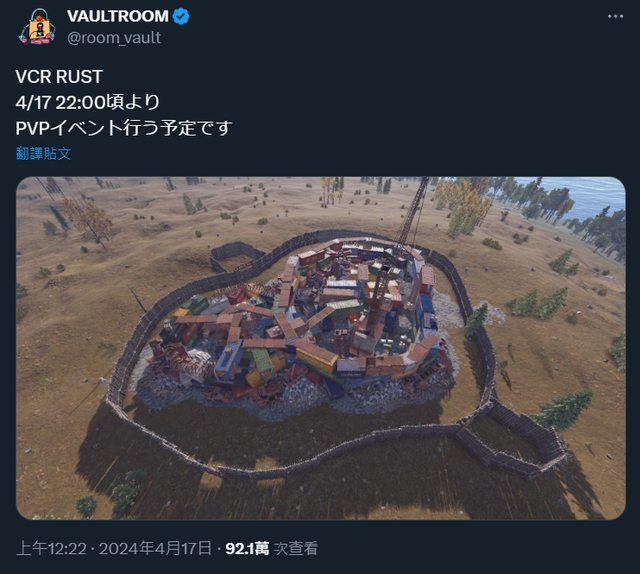Visit the @room_vault handle
The width and height of the screenshot is (640, 574).
pyautogui.click(x=114, y=38)
